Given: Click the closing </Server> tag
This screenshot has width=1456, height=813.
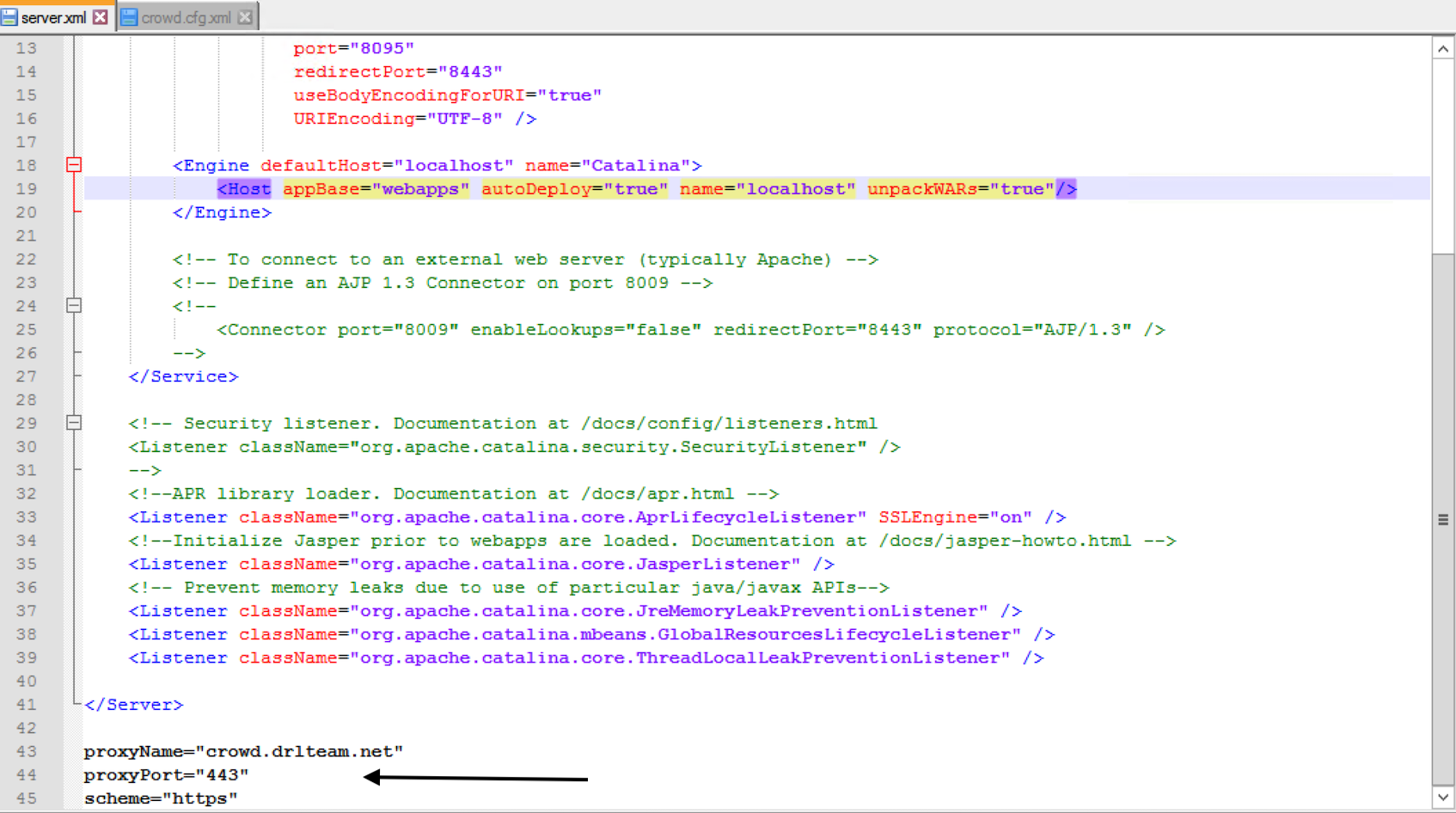Looking at the screenshot, I should 134,705.
